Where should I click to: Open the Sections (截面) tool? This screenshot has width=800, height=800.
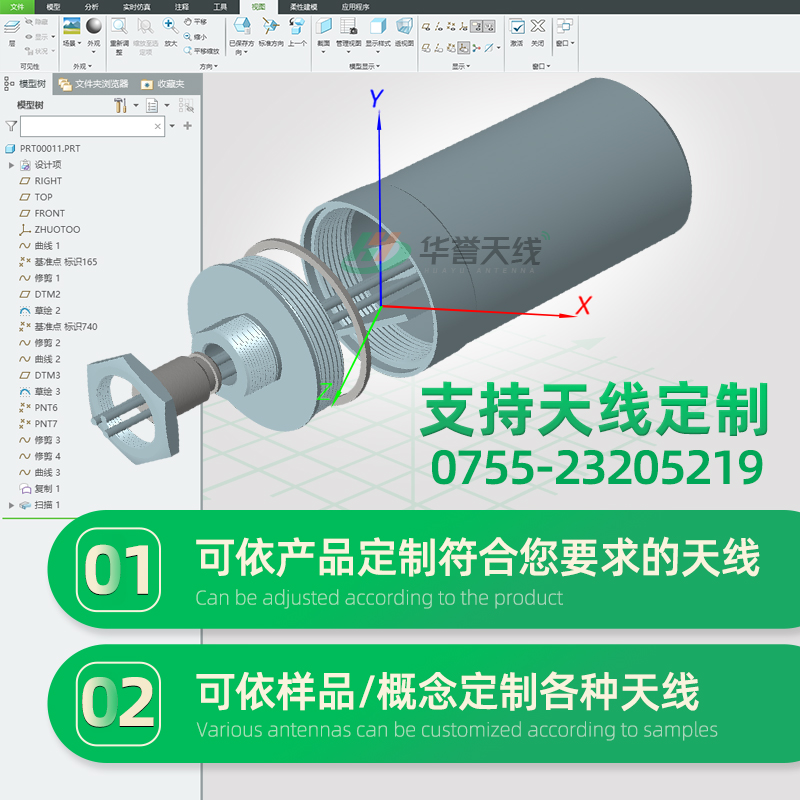point(324,25)
